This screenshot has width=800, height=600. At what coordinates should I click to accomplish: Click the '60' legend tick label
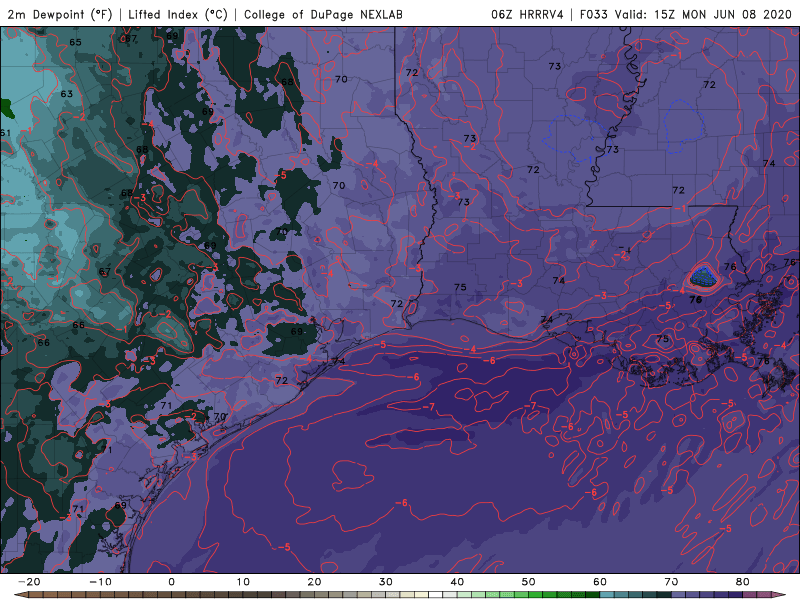(600, 582)
